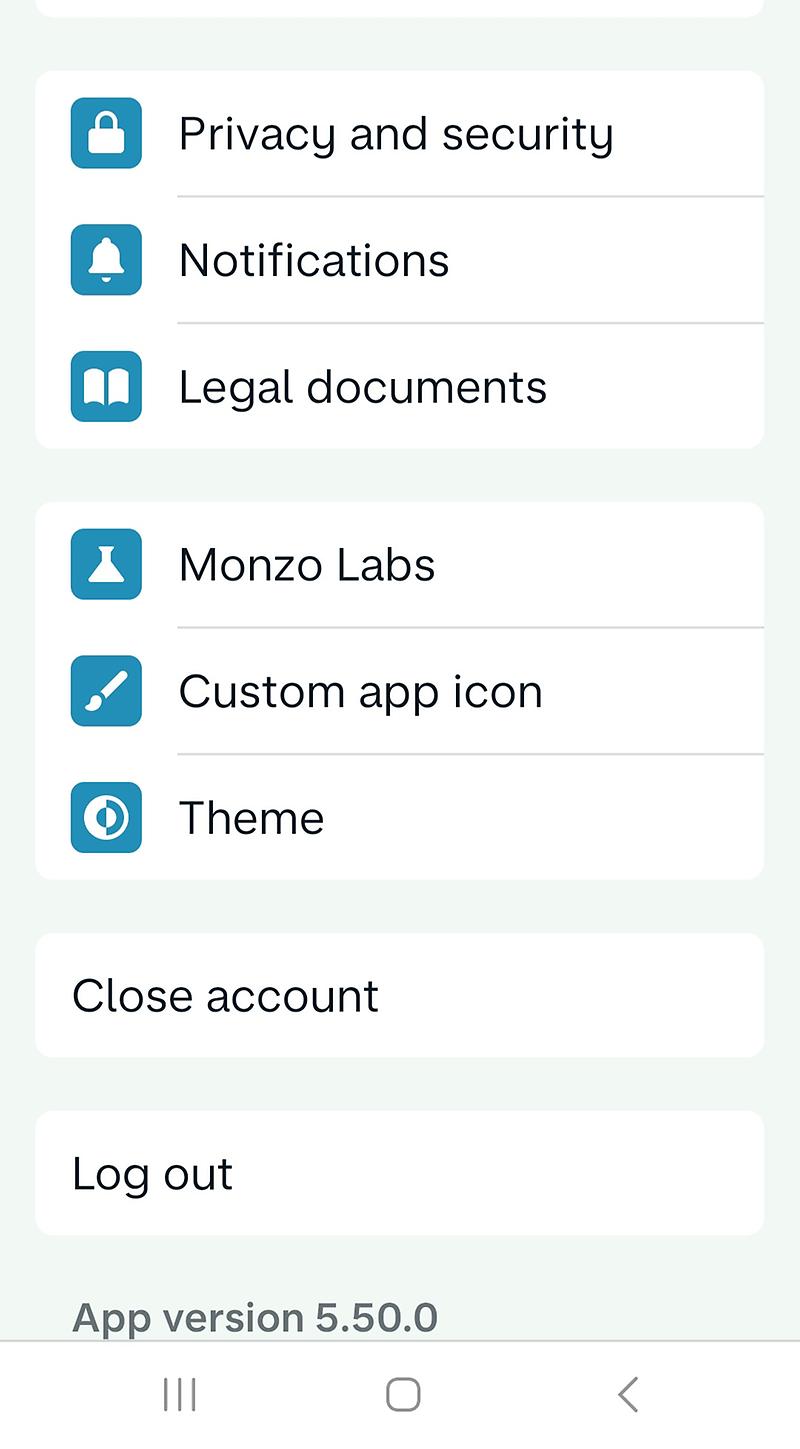
Task: Choose the Custom app icon text label
Action: [360, 692]
